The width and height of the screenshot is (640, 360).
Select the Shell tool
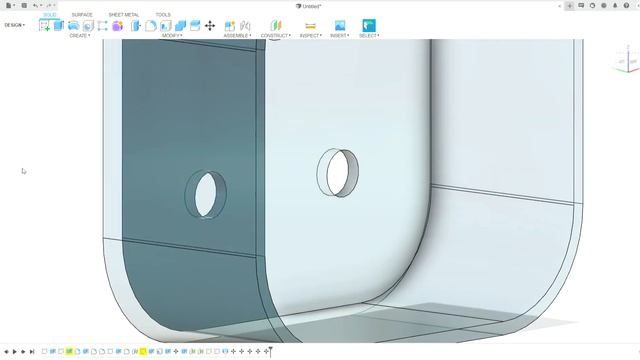(x=165, y=26)
